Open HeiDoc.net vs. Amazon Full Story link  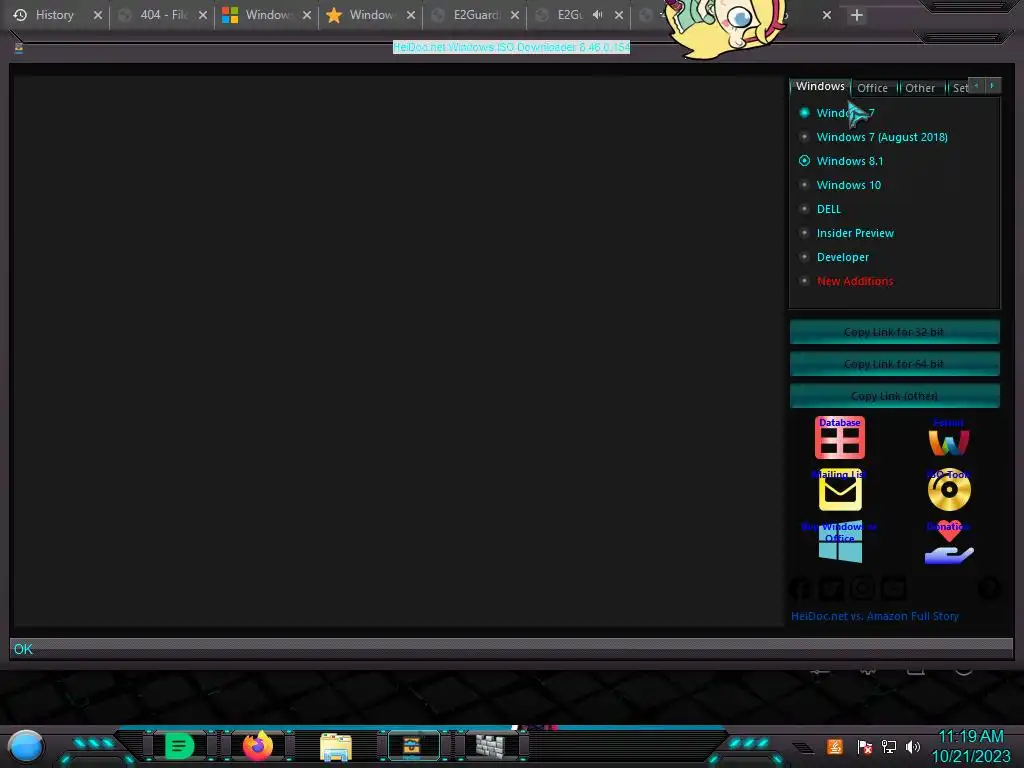[875, 616]
